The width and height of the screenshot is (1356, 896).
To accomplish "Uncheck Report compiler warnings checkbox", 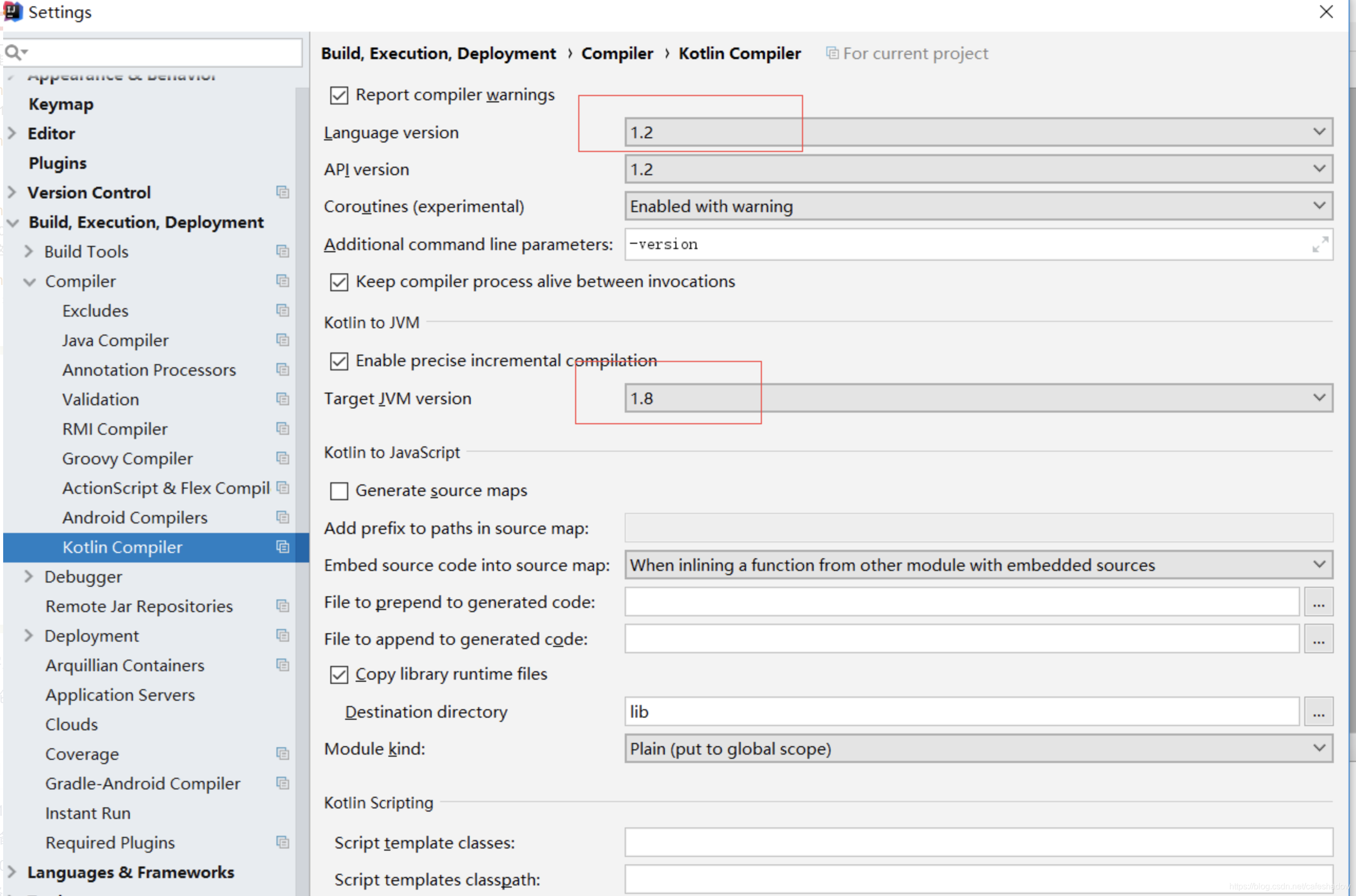I will pos(339,95).
